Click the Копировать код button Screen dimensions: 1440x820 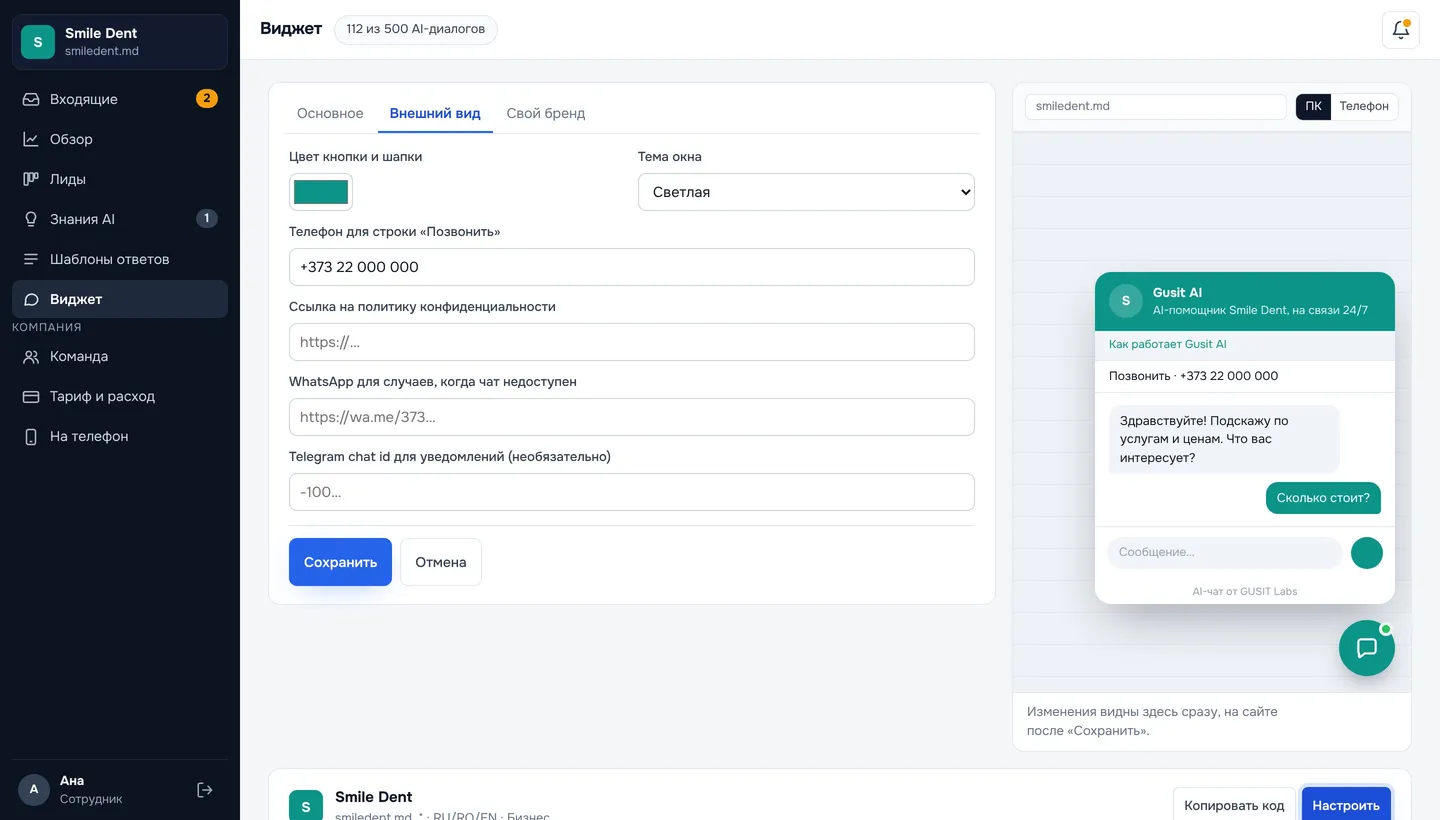[1234, 805]
